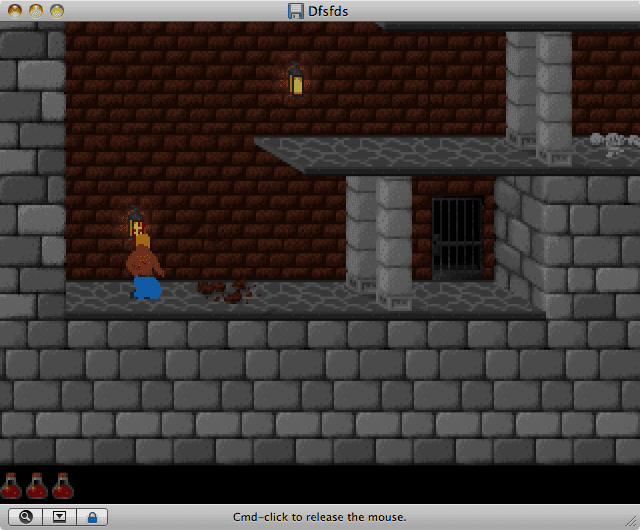Image resolution: width=640 pixels, height=530 pixels.
Task: Click the zoom window button in title bar
Action: pos(57,11)
